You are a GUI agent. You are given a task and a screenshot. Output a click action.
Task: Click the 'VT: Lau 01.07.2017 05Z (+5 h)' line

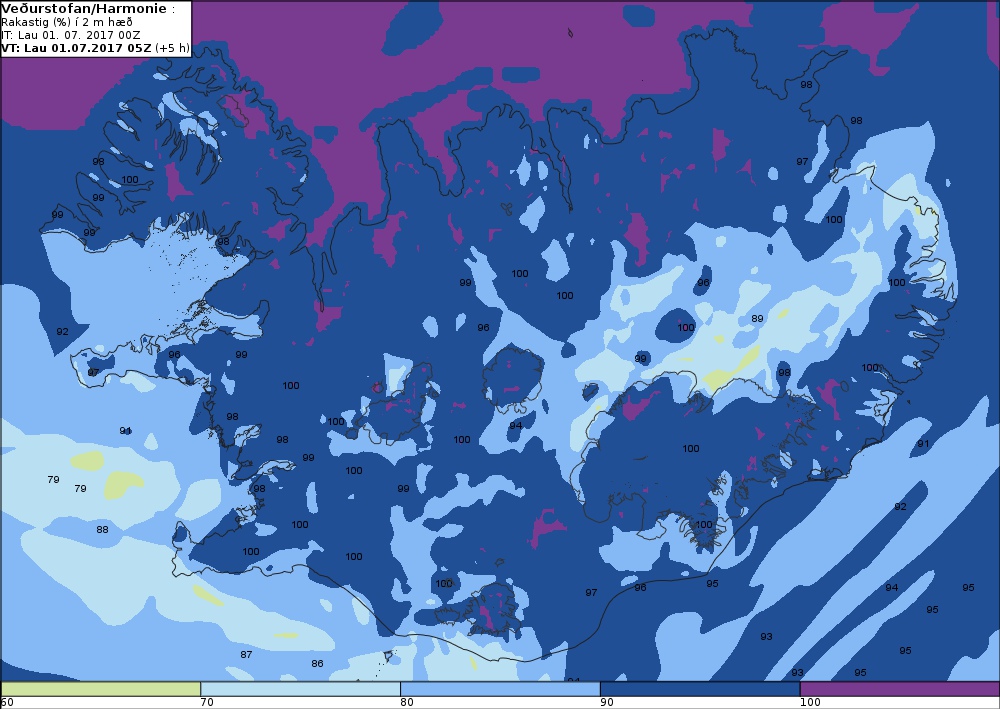click(x=96, y=48)
